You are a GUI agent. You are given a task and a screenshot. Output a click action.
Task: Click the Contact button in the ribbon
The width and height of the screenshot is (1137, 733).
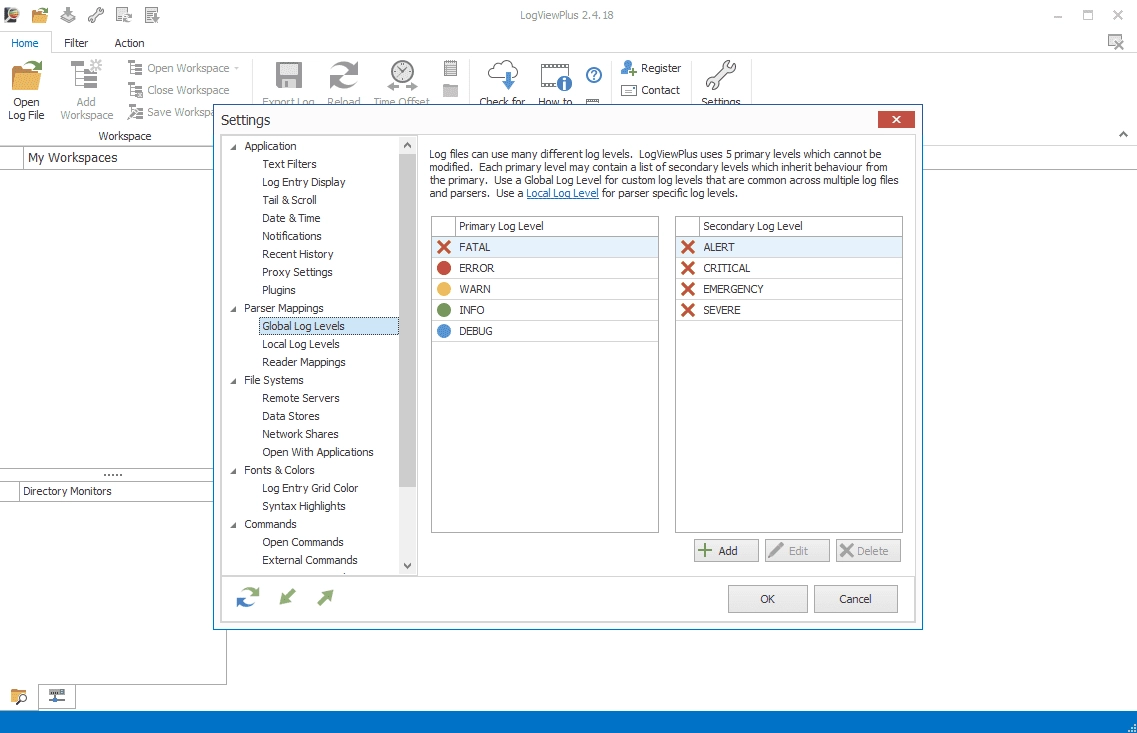651,90
